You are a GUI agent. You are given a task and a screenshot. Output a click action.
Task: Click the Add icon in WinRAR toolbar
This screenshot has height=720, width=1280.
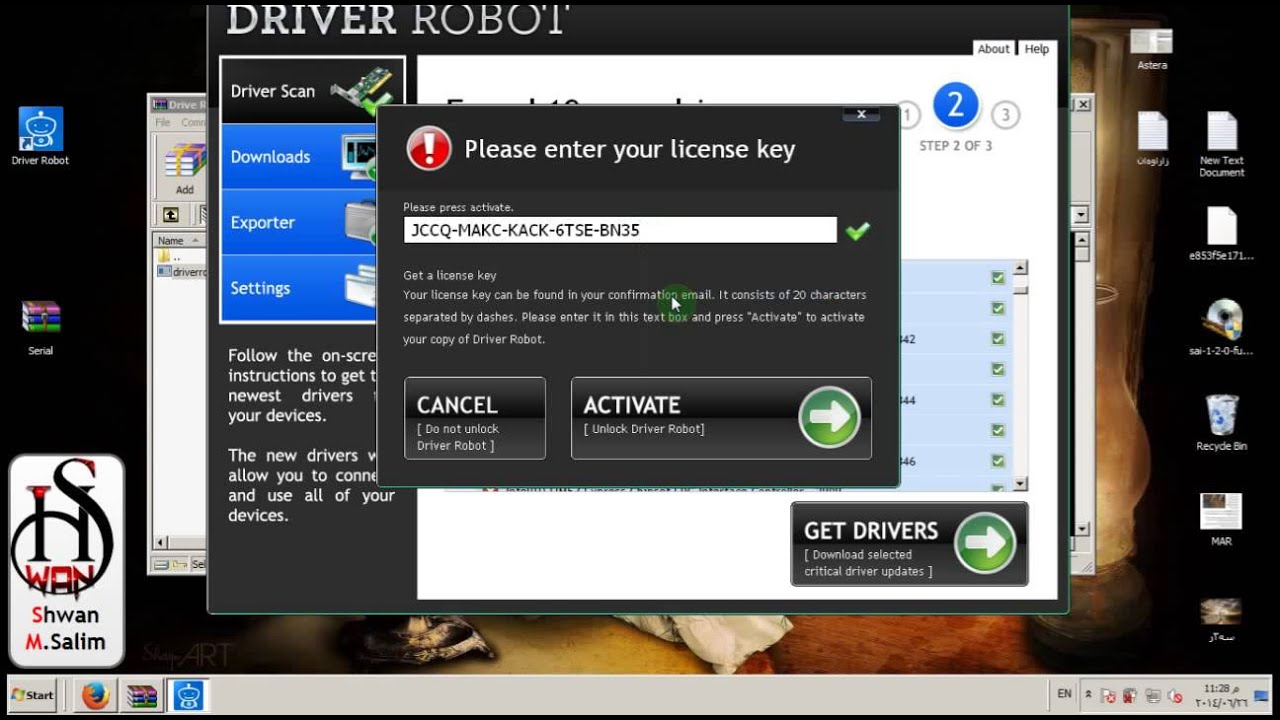point(185,168)
